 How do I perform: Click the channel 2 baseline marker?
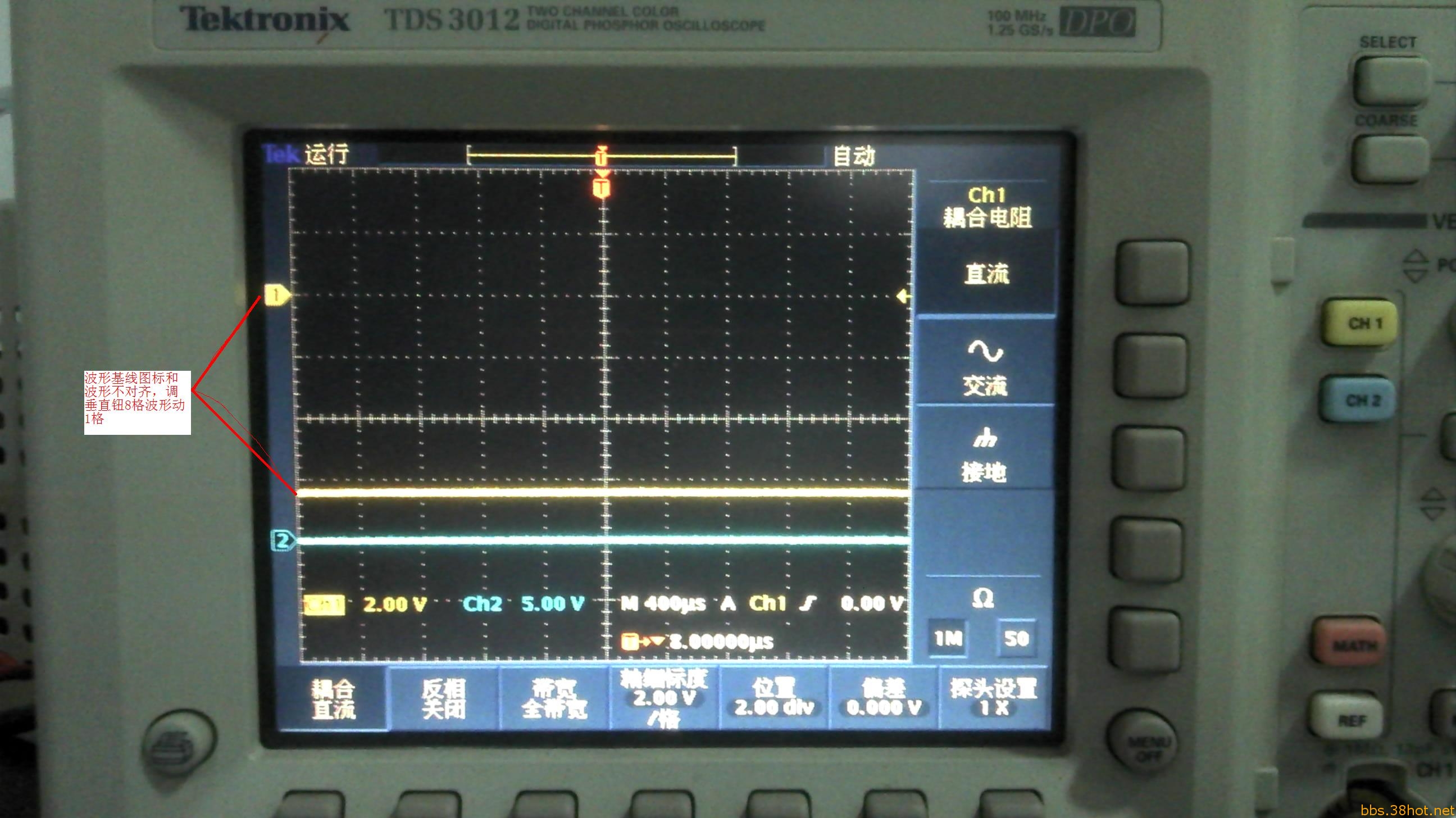tap(284, 541)
